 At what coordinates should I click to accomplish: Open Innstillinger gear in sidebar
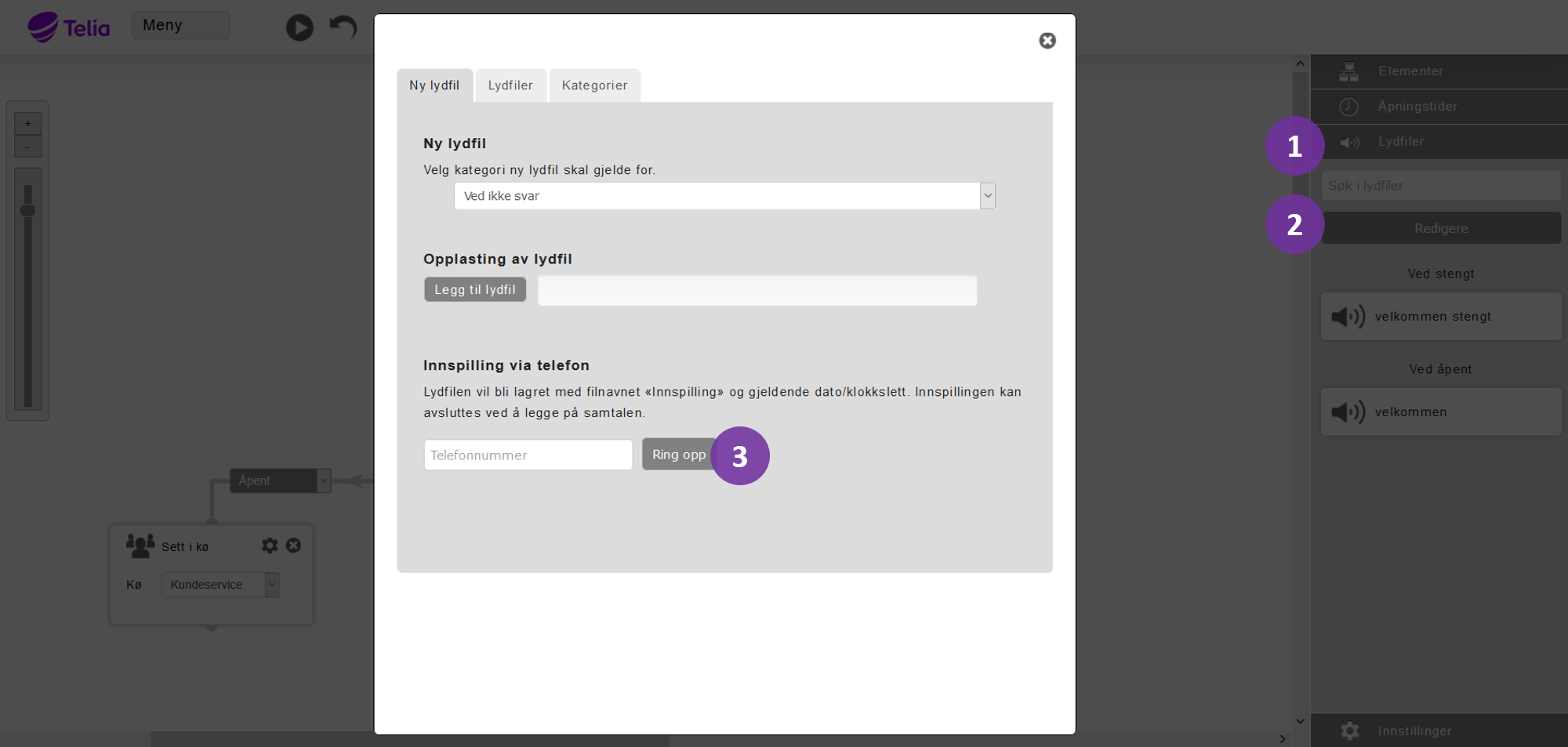pyautogui.click(x=1349, y=731)
